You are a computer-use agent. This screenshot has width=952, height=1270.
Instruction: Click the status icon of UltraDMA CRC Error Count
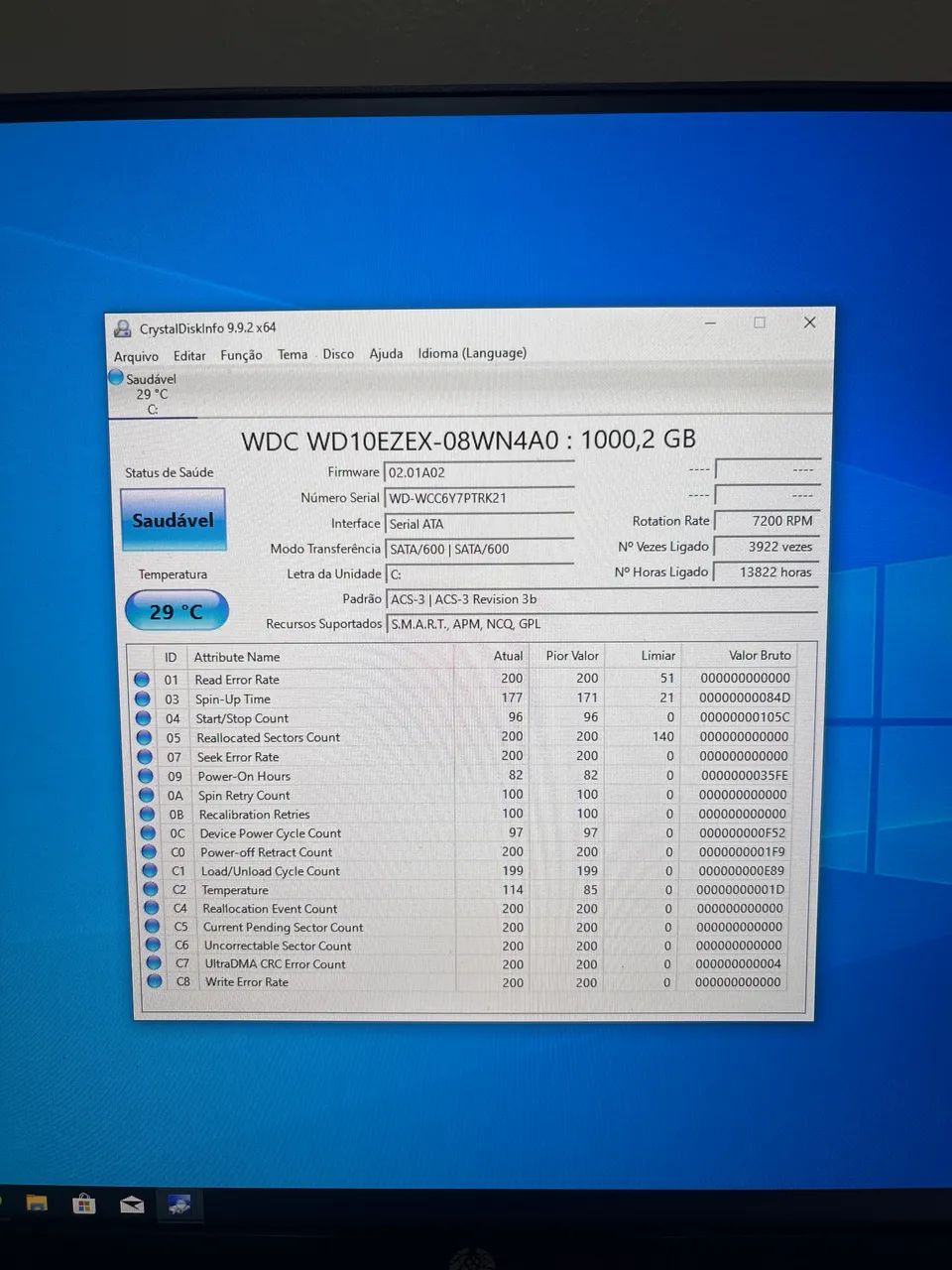tap(154, 963)
